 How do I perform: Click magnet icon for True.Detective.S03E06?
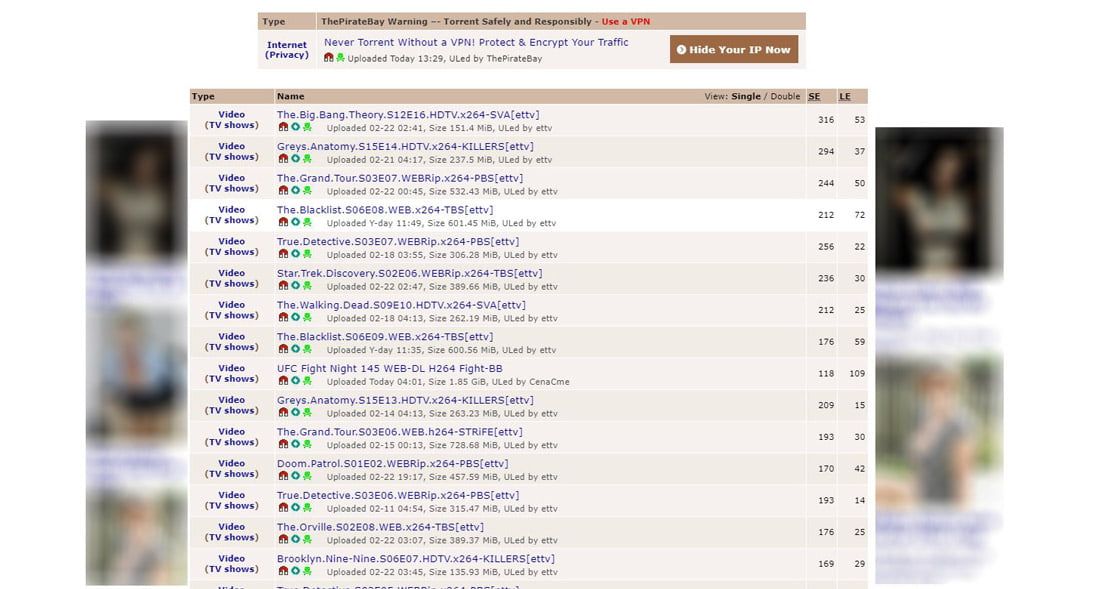coord(283,507)
